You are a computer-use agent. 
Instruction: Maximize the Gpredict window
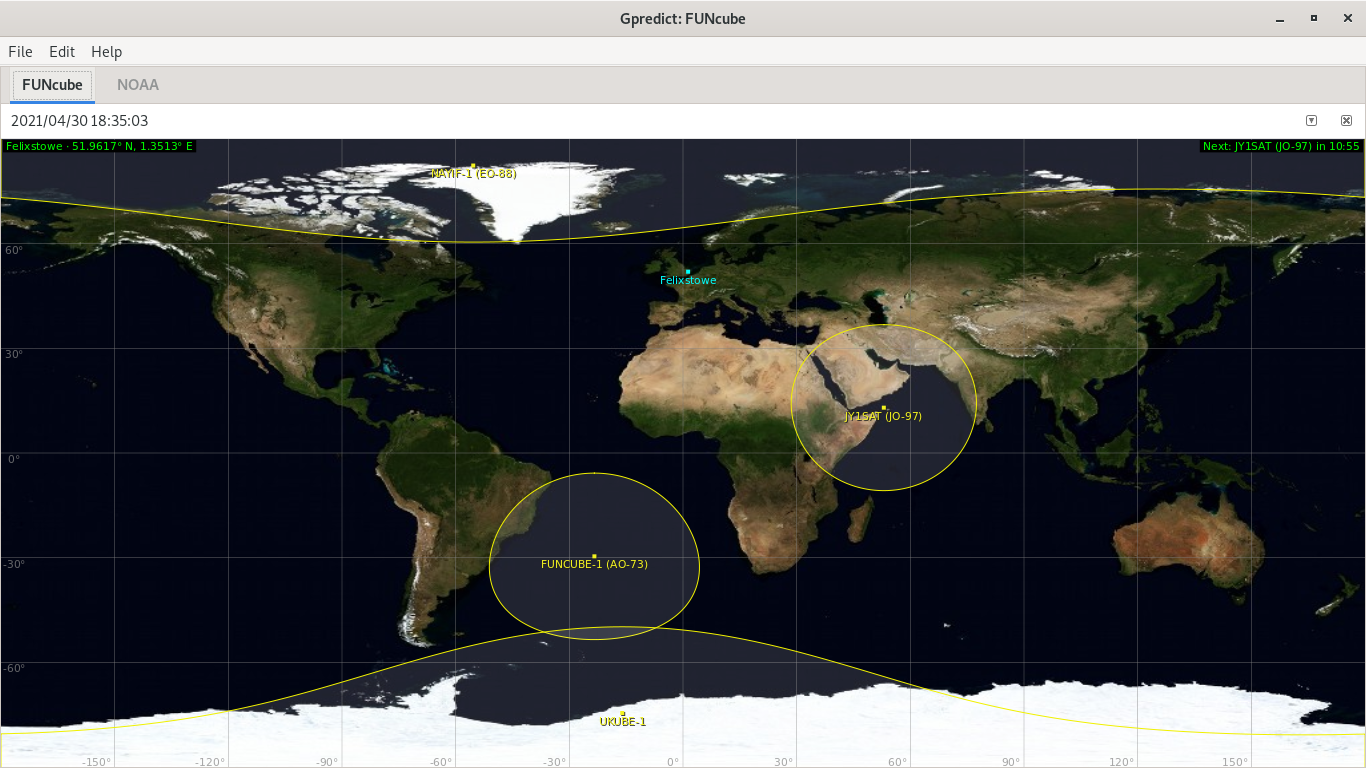[1313, 19]
